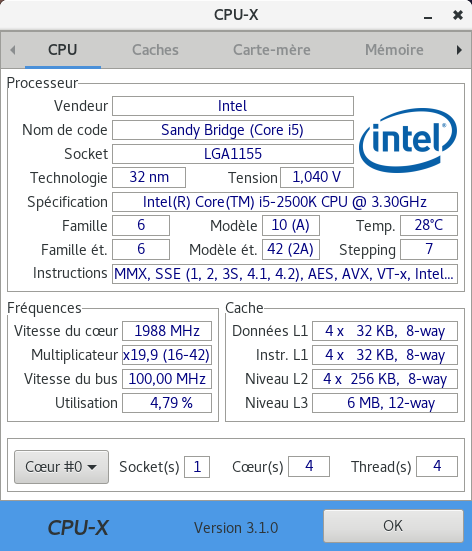Switch to the Carte-mère tab

[272, 50]
